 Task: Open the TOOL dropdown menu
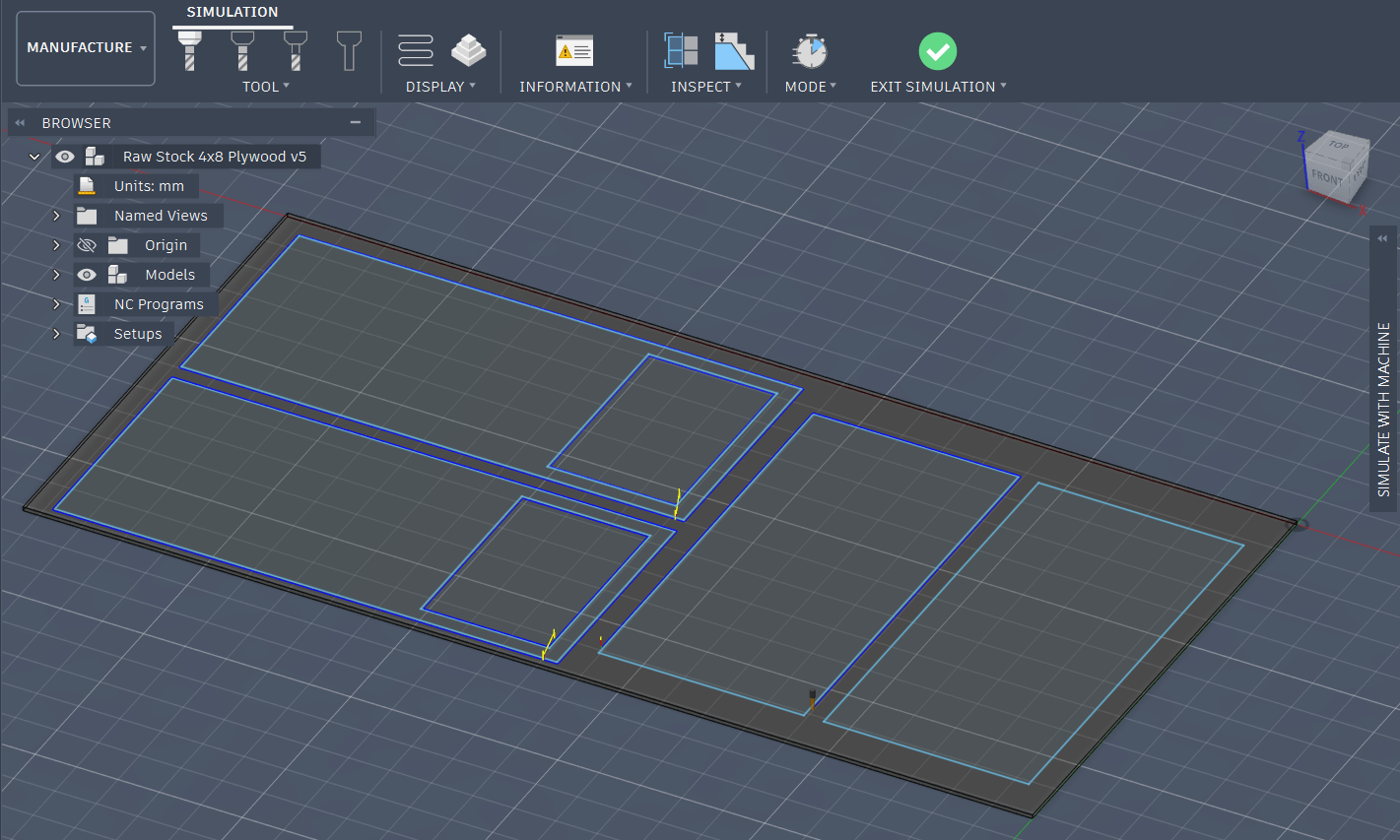click(x=266, y=87)
